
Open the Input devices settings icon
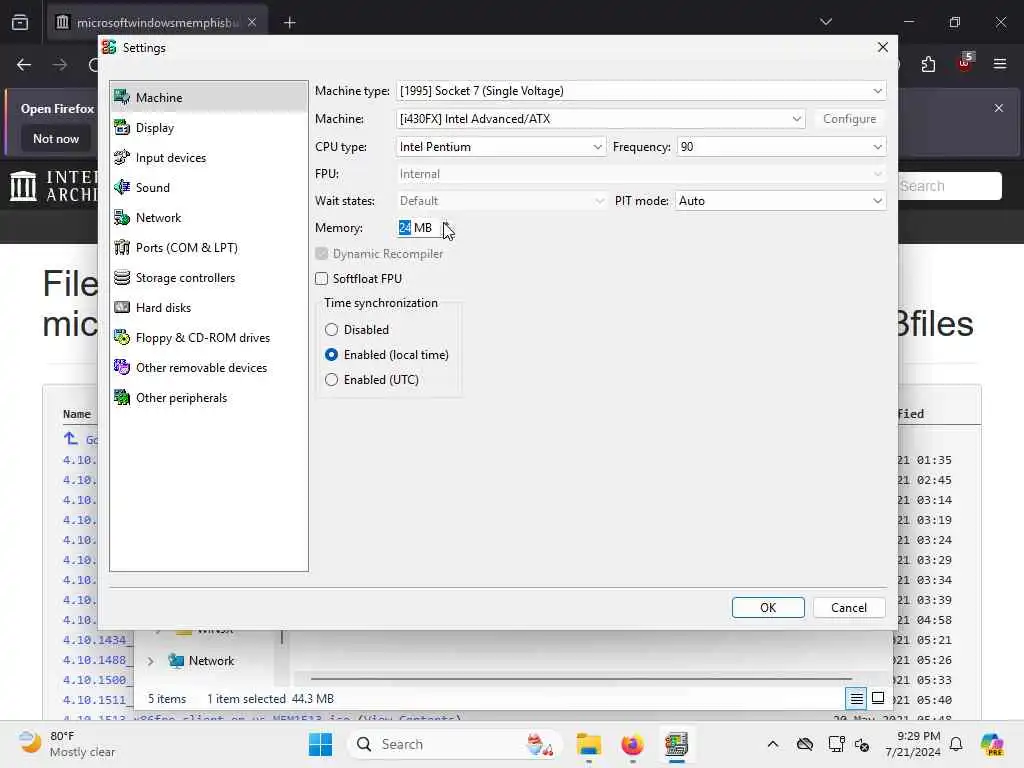[x=121, y=157]
